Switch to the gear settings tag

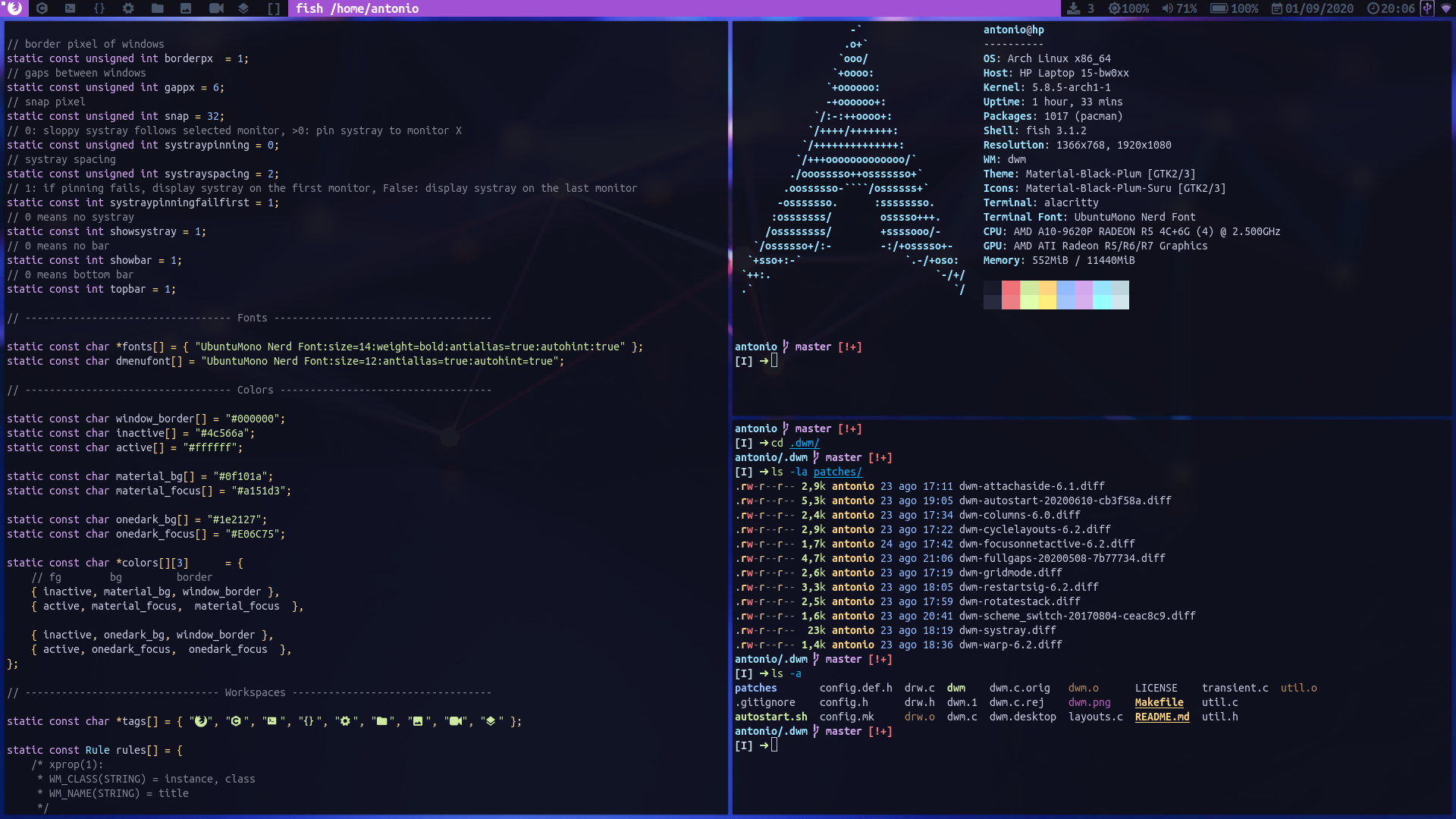click(128, 8)
